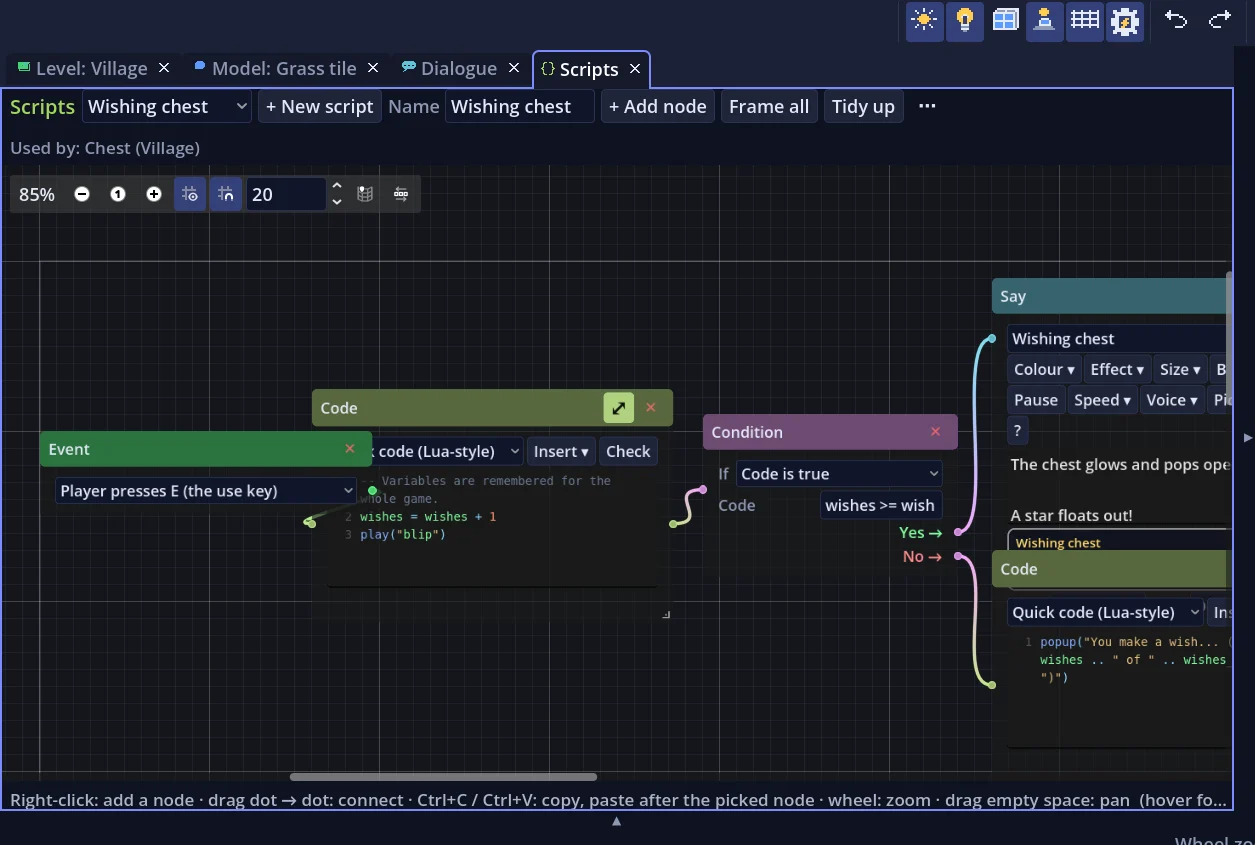Viewport: 1255px width, 845px height.
Task: Switch to the Dialogue tab
Action: pyautogui.click(x=459, y=68)
